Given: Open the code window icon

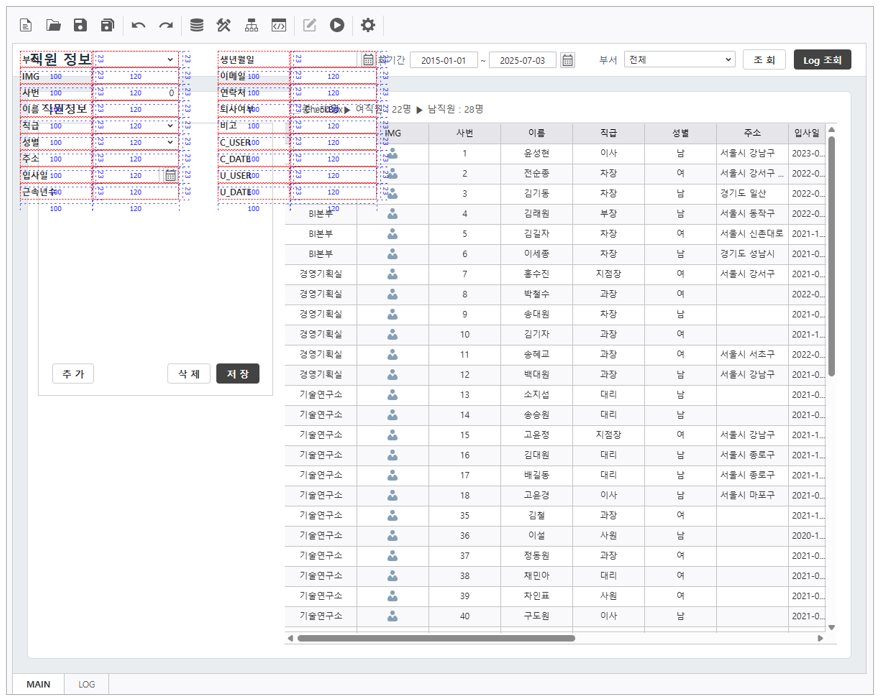Looking at the screenshot, I should pyautogui.click(x=279, y=25).
